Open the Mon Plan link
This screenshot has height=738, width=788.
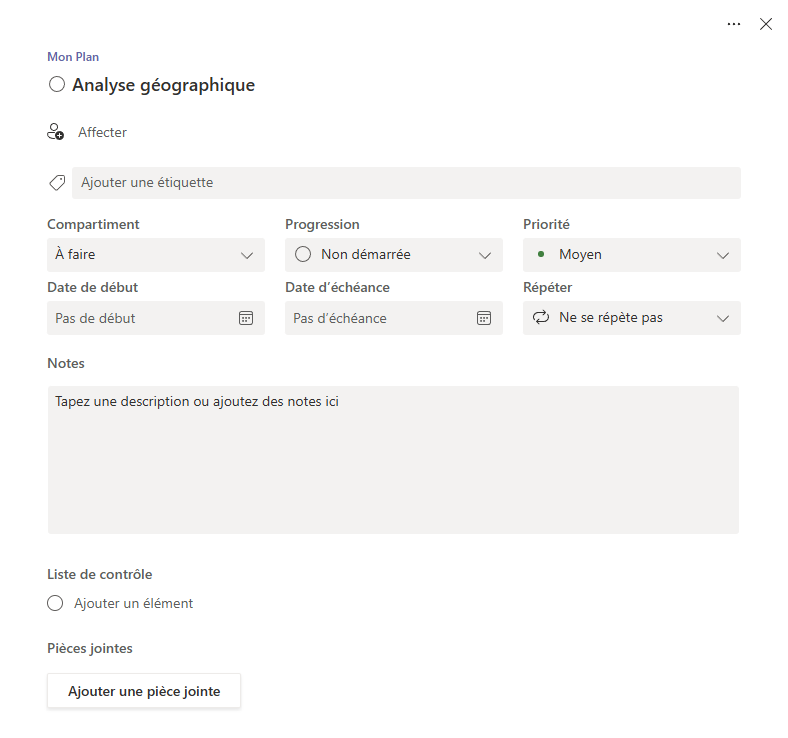tap(73, 57)
